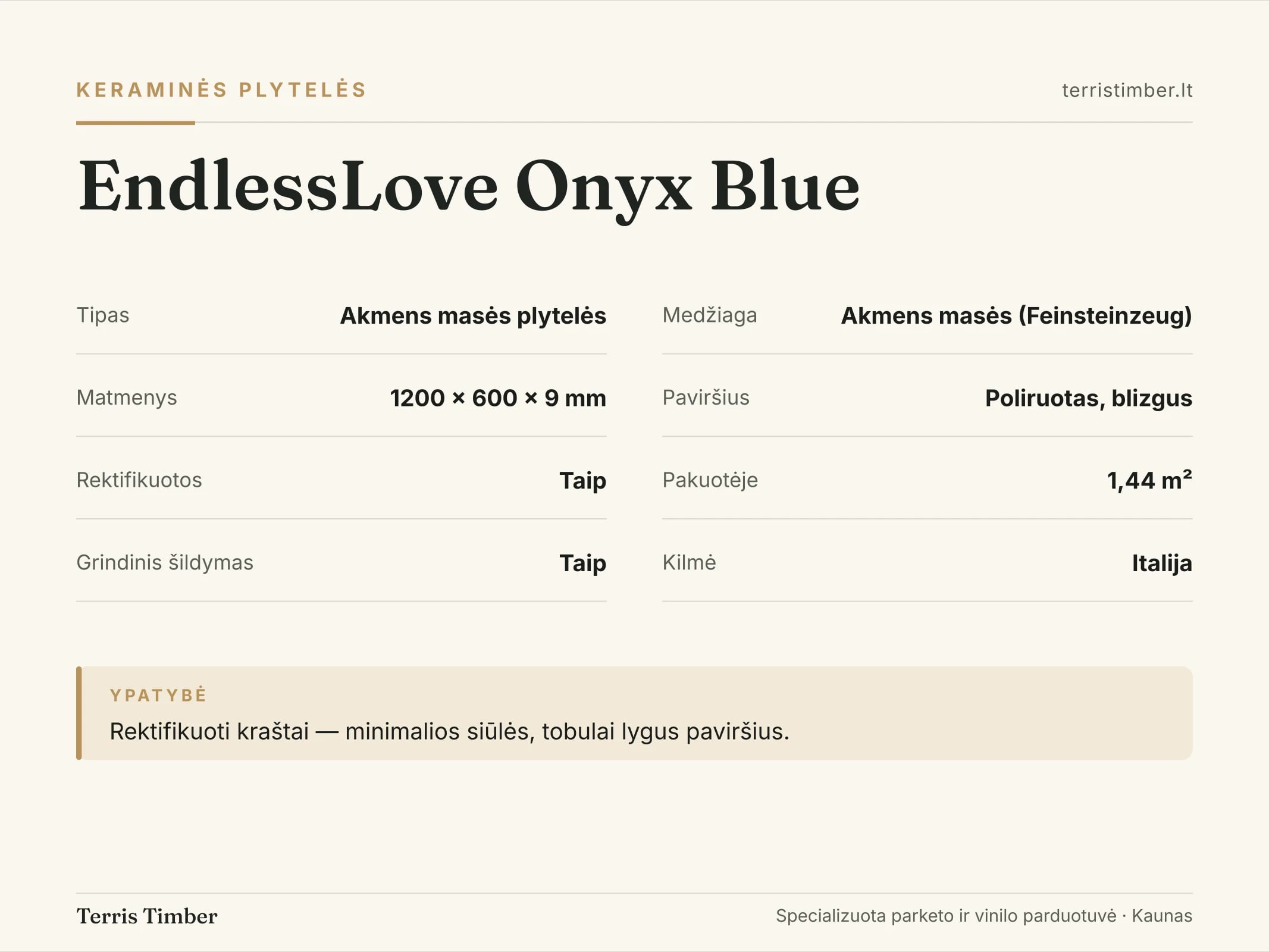The width and height of the screenshot is (1269, 952).
Task: Select the Rektifikuoti kraštai description text
Action: click(449, 732)
